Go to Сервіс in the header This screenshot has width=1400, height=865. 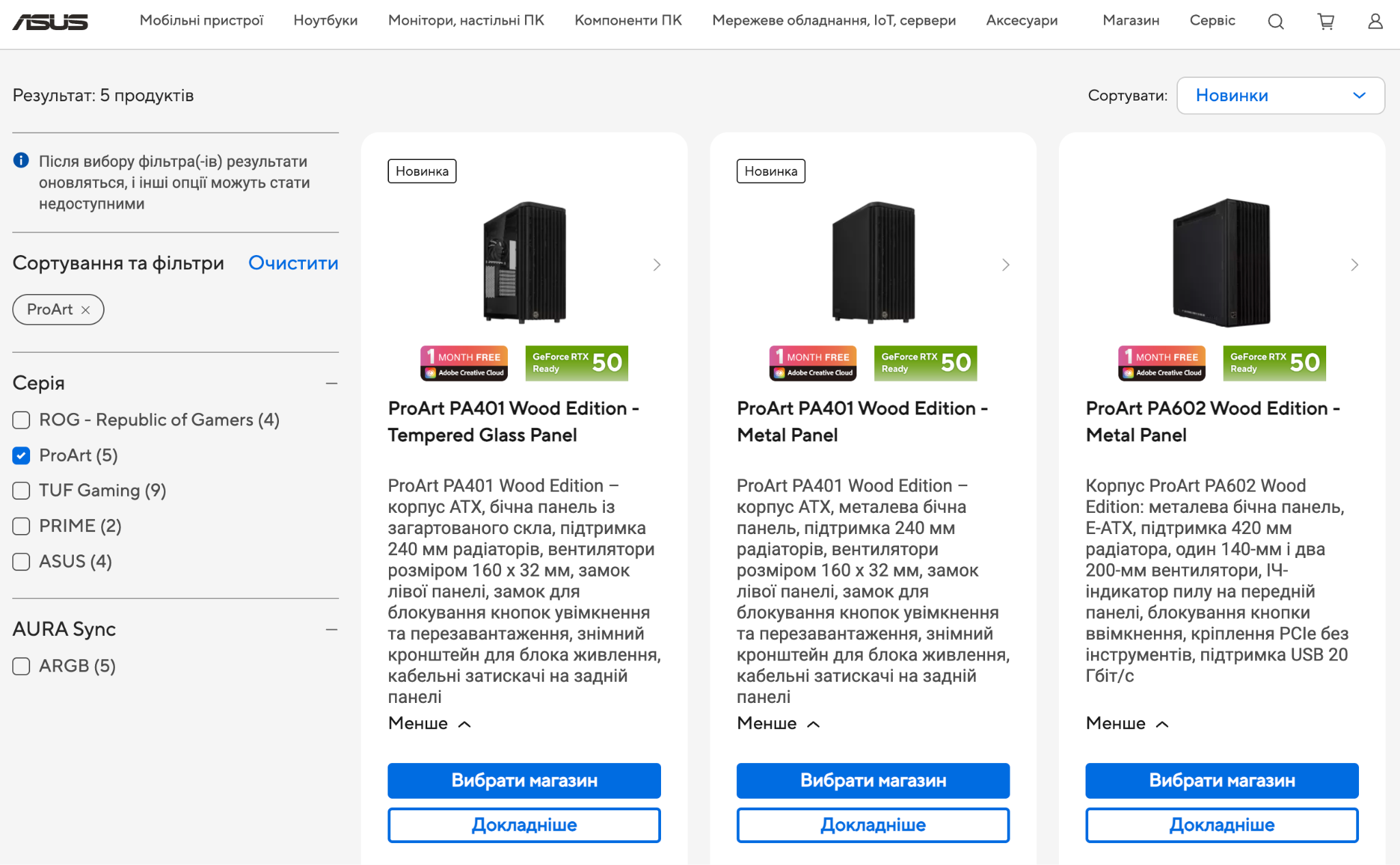pyautogui.click(x=1212, y=21)
